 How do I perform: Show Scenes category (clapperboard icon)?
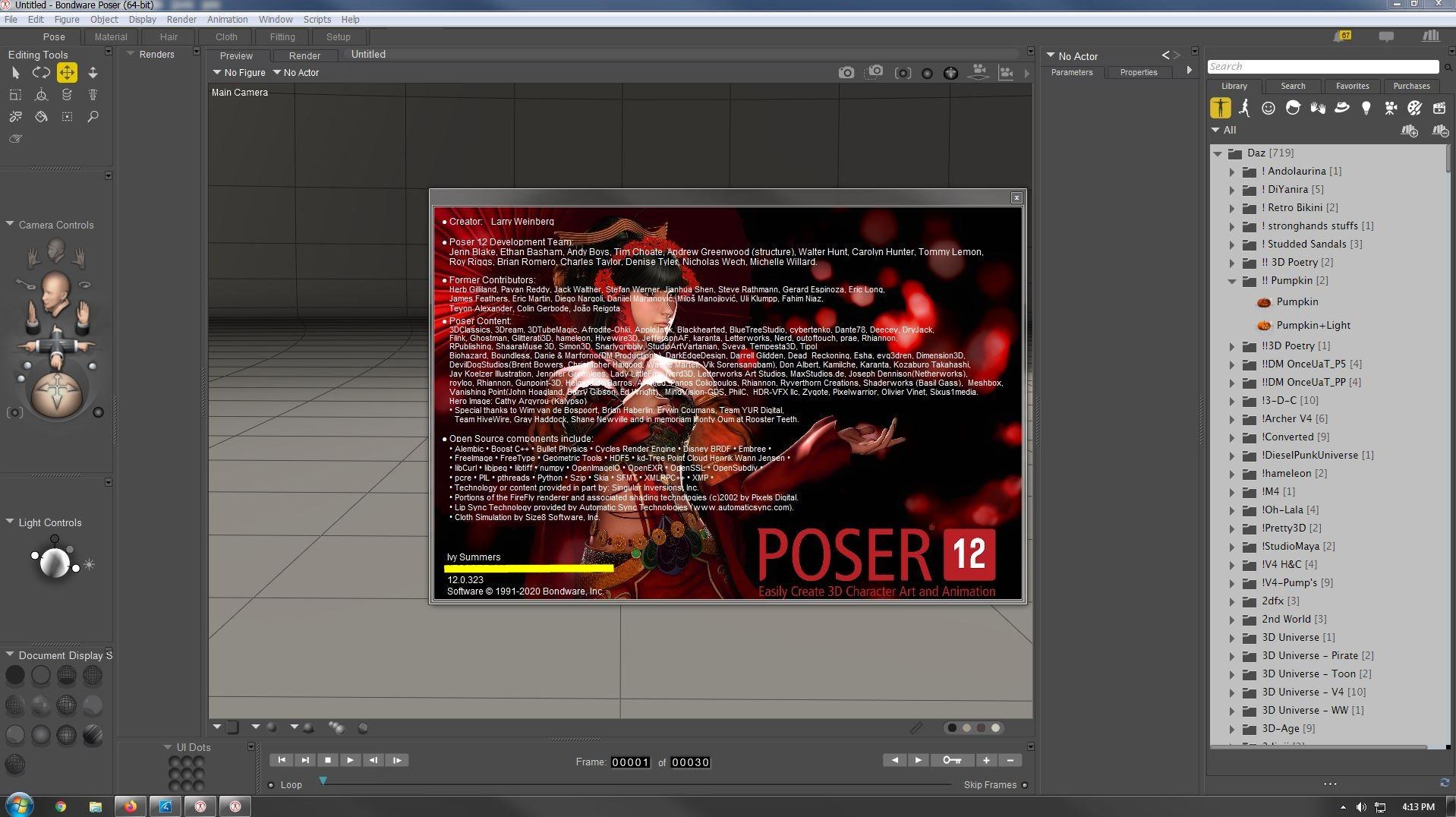(1439, 108)
